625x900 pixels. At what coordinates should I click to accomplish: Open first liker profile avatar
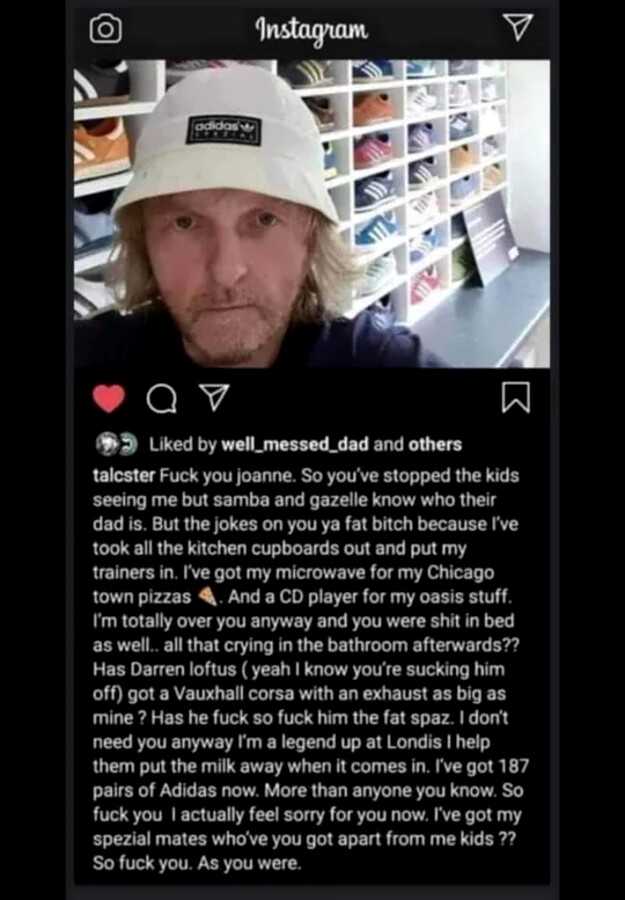[106, 445]
